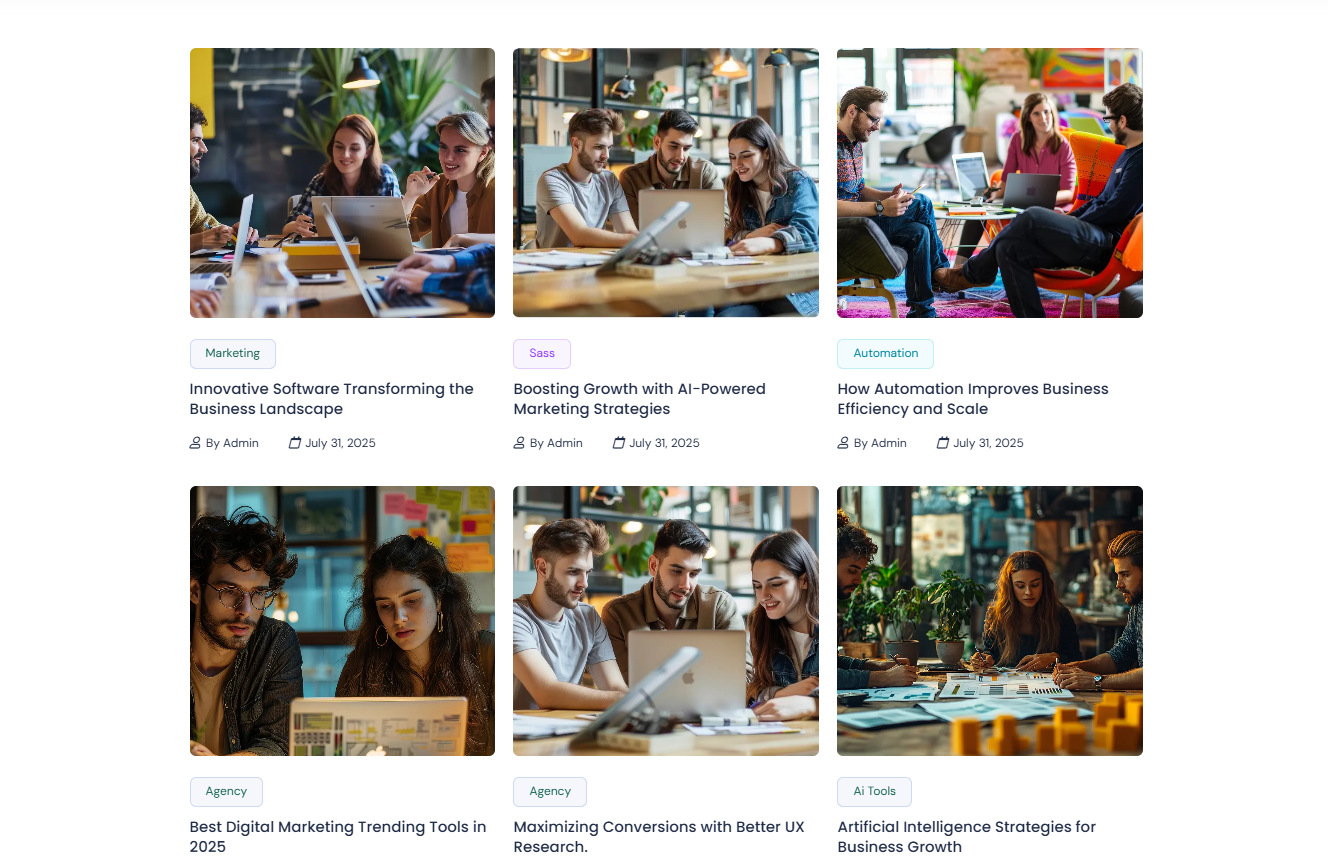
Task: Select Agency tag above Best Digital Marketing post
Action: point(226,791)
